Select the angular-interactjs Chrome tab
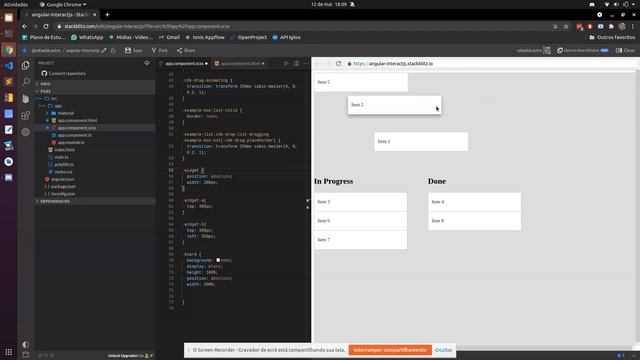This screenshot has height=360, width=640. (60, 15)
